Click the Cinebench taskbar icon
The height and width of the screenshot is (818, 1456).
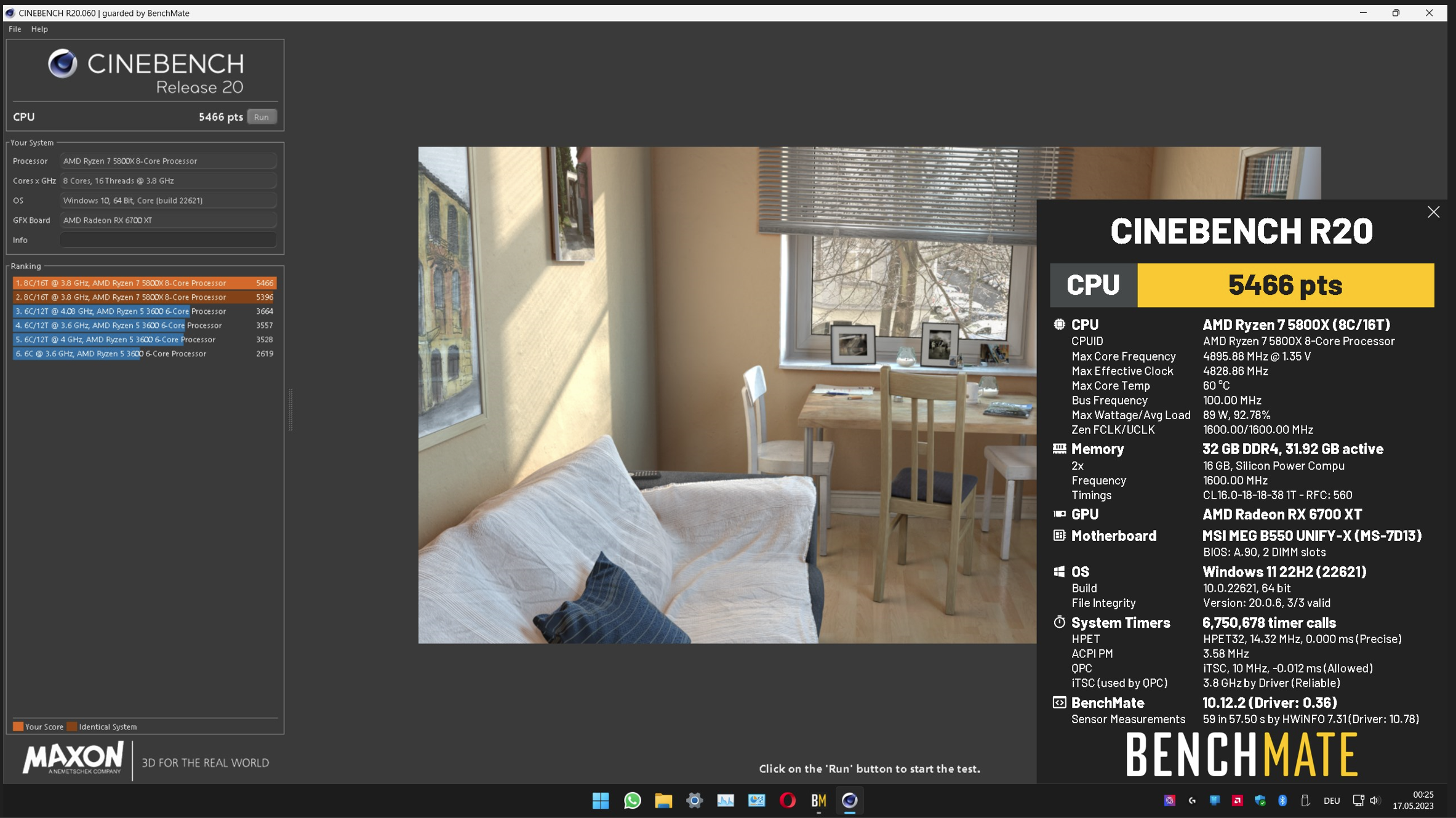tap(849, 800)
